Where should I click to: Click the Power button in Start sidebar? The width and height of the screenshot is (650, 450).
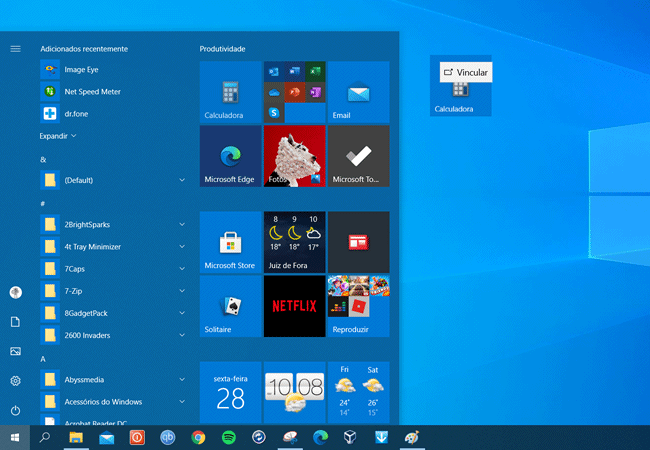coord(15,410)
